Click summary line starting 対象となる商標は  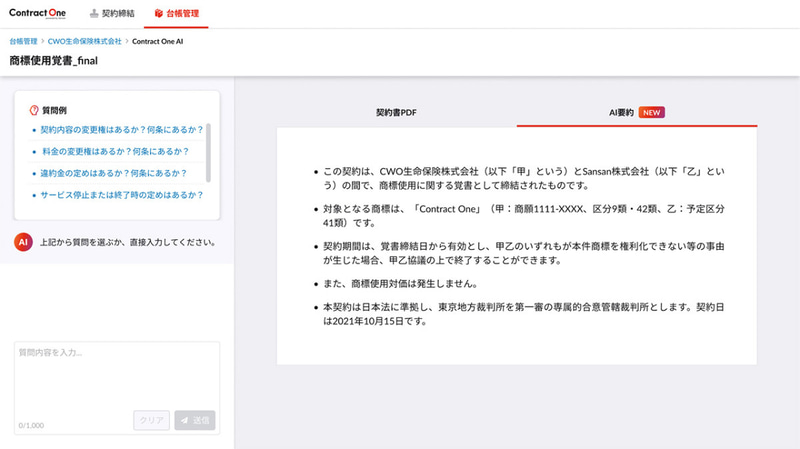524,216
